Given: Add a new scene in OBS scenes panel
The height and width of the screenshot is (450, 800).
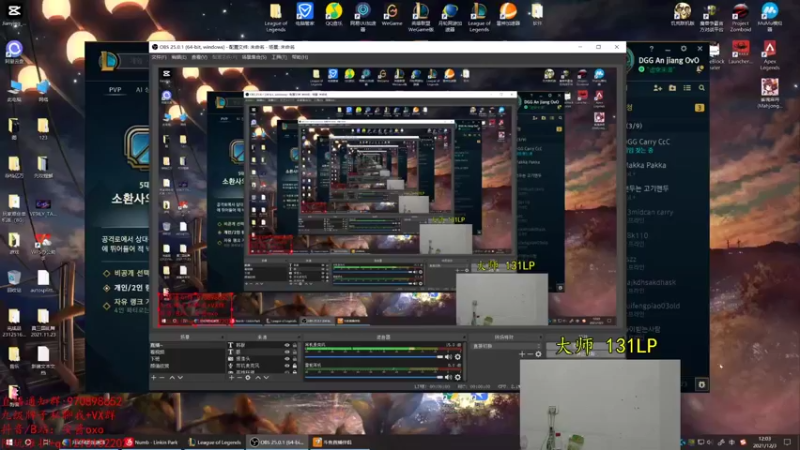Looking at the screenshot, I should coord(154,378).
